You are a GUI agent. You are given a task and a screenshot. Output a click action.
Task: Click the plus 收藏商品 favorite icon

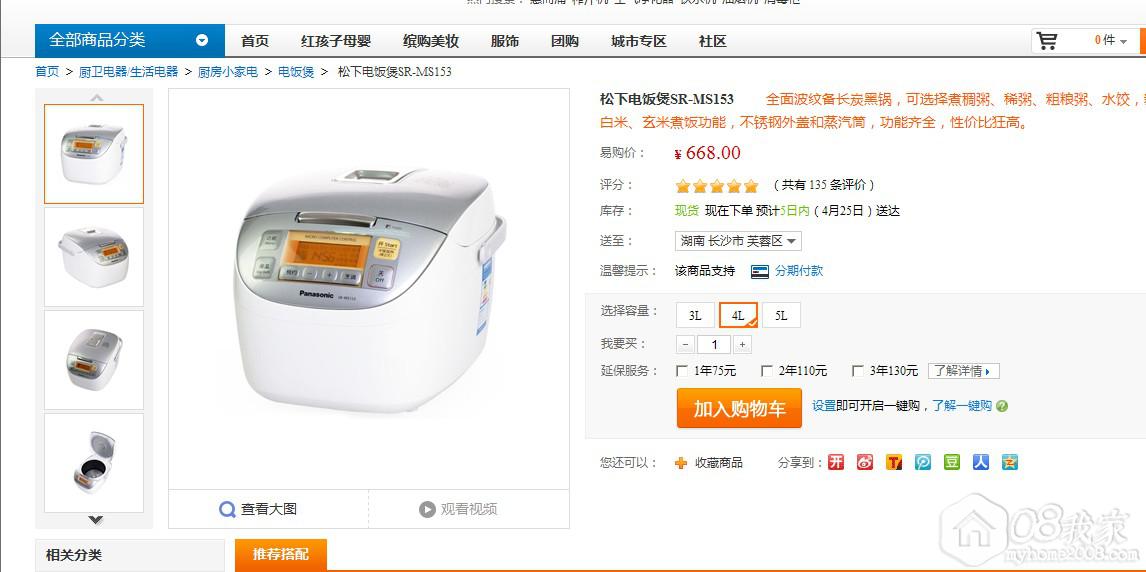680,462
